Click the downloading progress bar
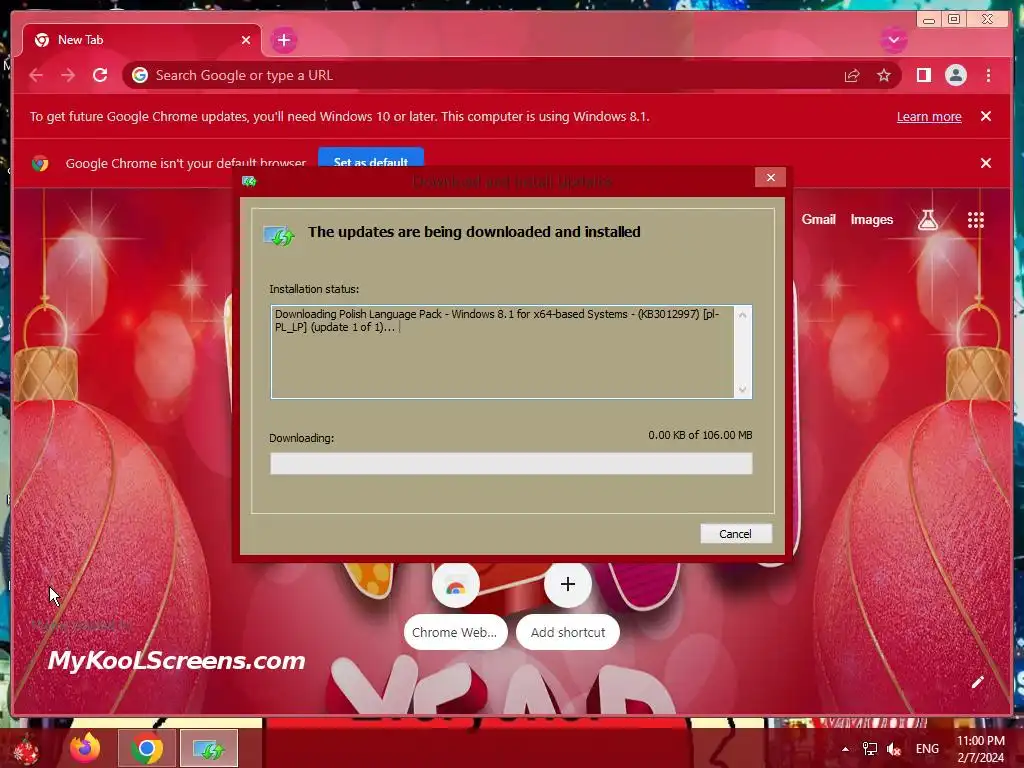Image resolution: width=1024 pixels, height=768 pixels. (x=511, y=463)
